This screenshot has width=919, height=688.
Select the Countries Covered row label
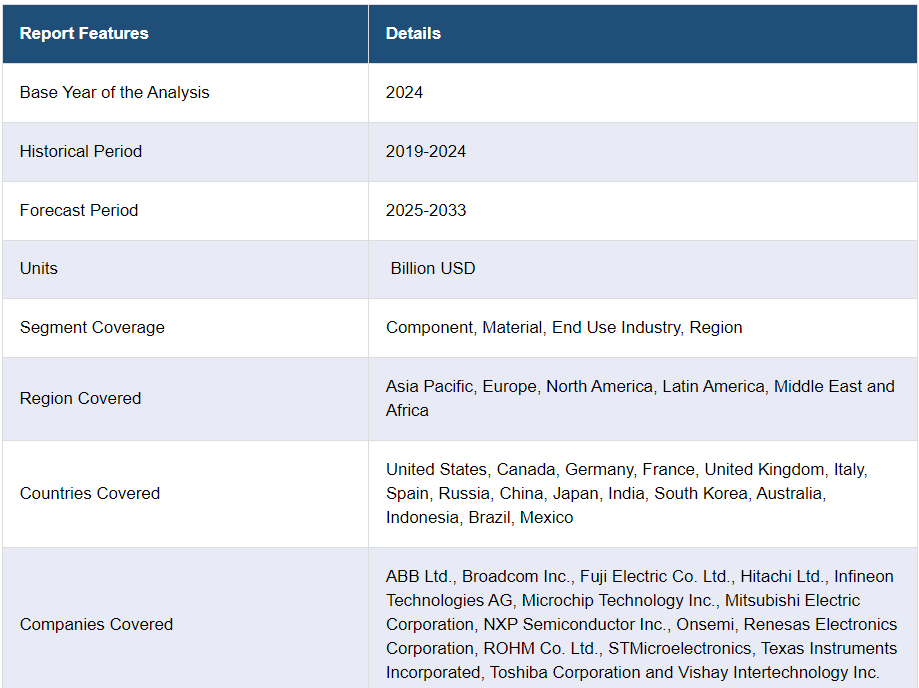pos(90,493)
